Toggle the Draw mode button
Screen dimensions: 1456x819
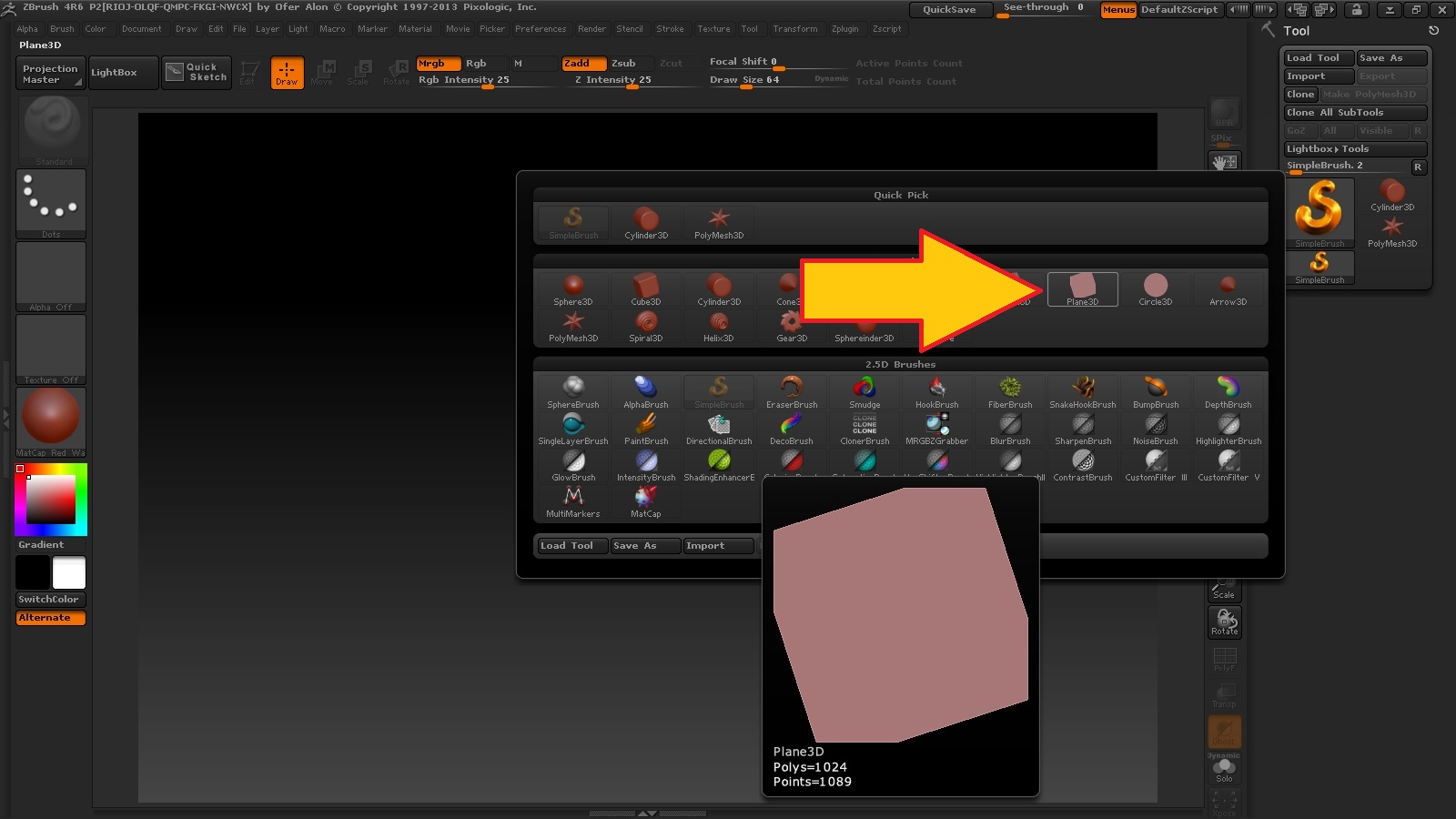tap(287, 73)
